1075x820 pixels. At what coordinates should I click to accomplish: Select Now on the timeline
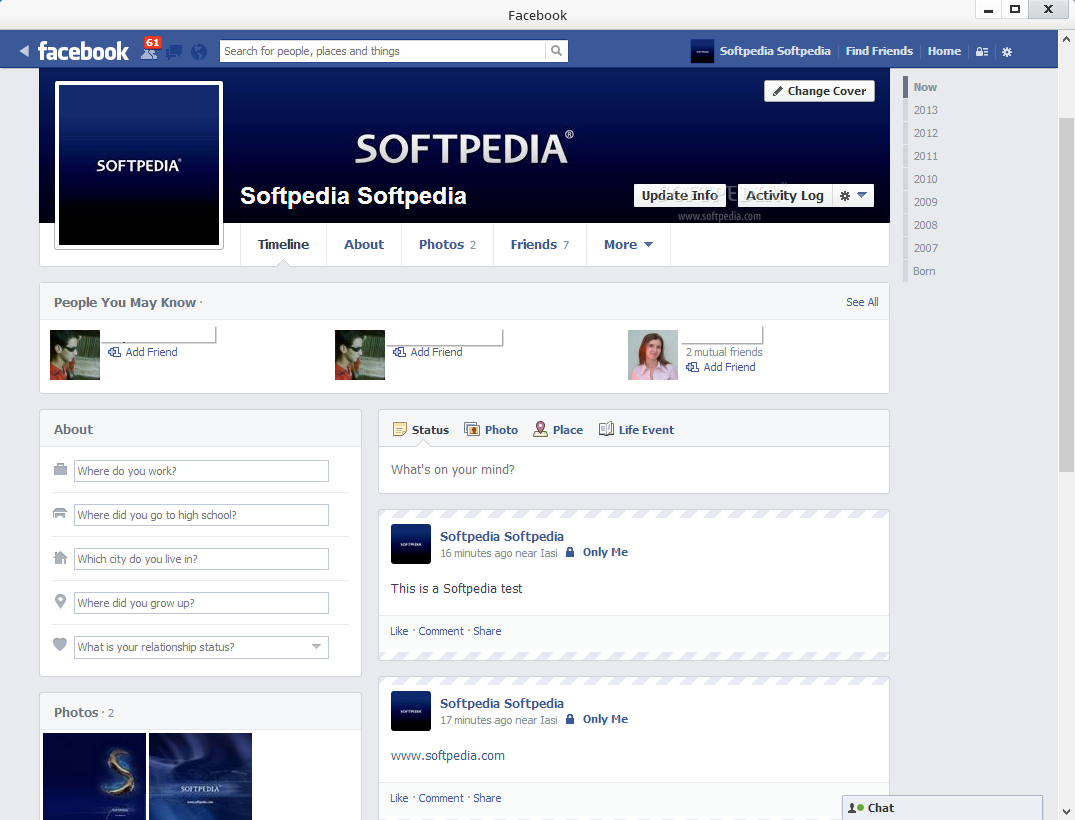click(x=924, y=87)
